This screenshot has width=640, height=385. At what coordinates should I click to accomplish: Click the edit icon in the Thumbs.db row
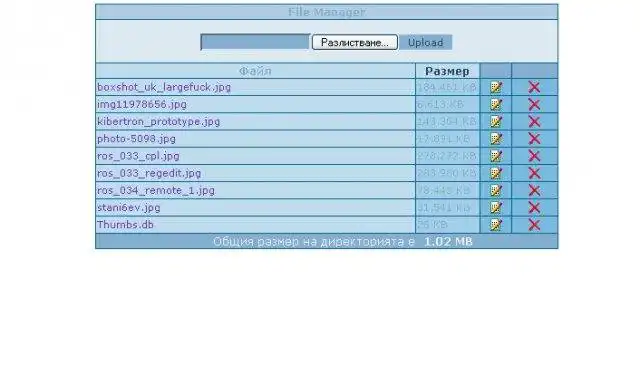coord(496,225)
